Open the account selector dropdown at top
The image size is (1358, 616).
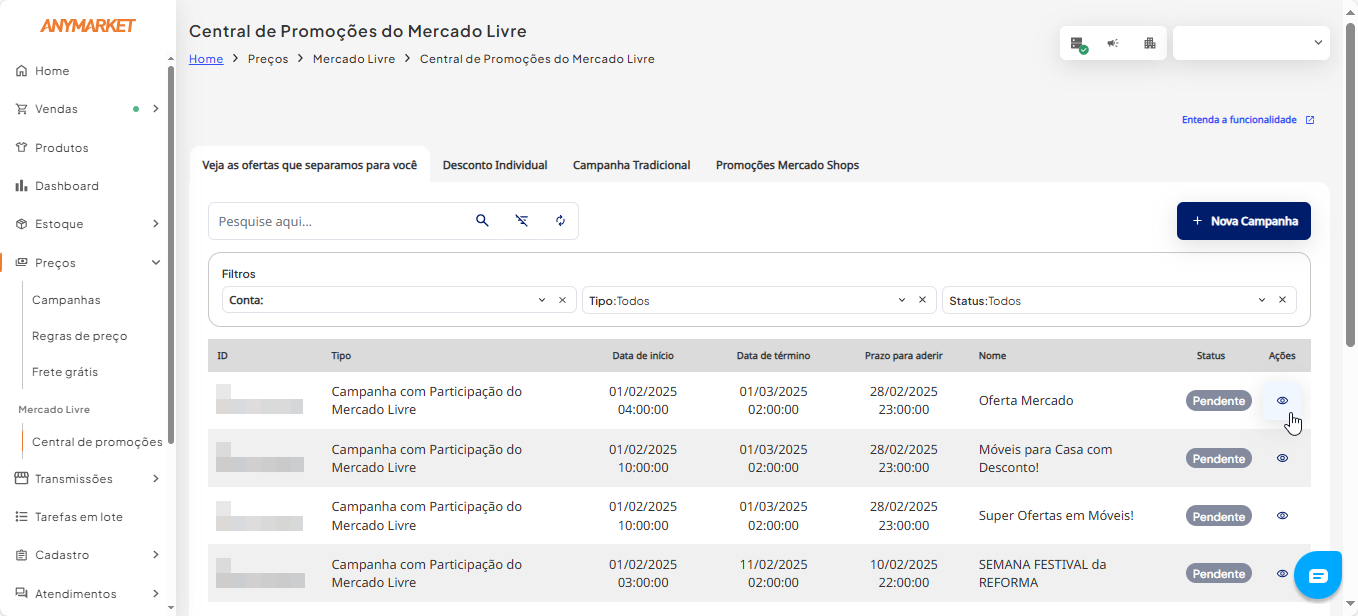point(1251,43)
